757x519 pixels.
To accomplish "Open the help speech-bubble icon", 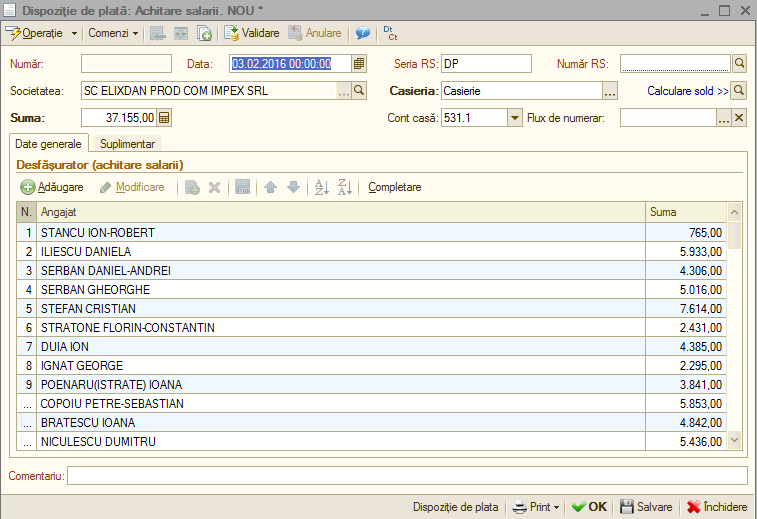I will (363, 33).
